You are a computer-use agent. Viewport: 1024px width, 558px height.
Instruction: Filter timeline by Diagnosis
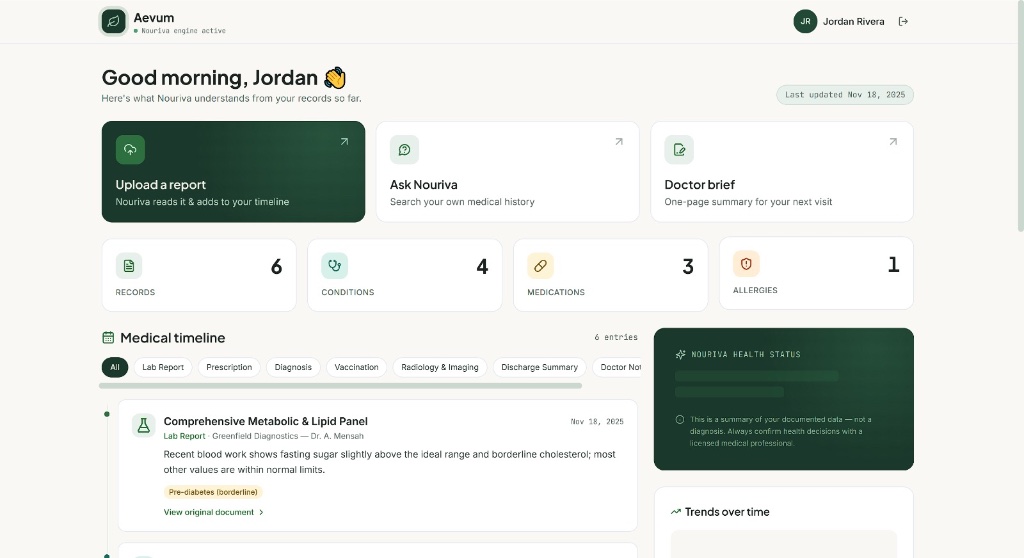(x=293, y=367)
